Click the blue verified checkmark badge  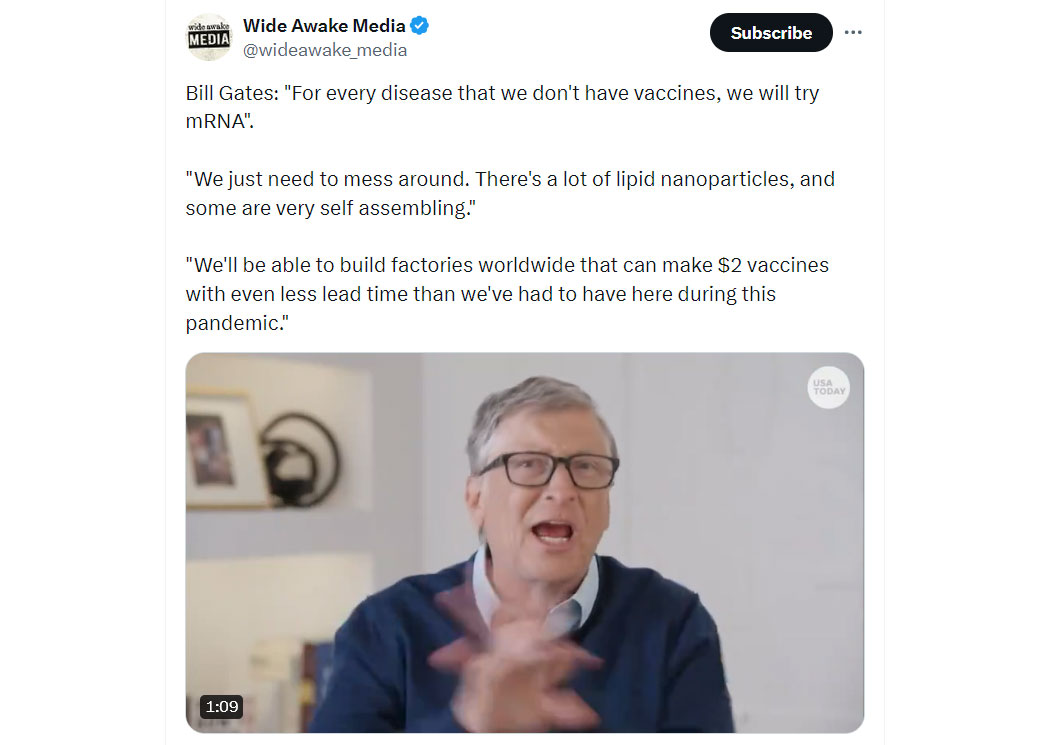point(419,26)
